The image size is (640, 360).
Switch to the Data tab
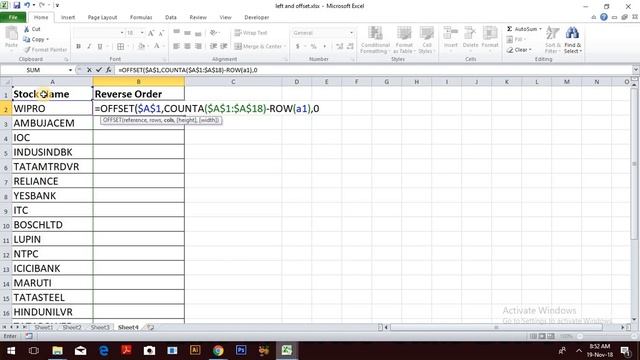(171, 18)
